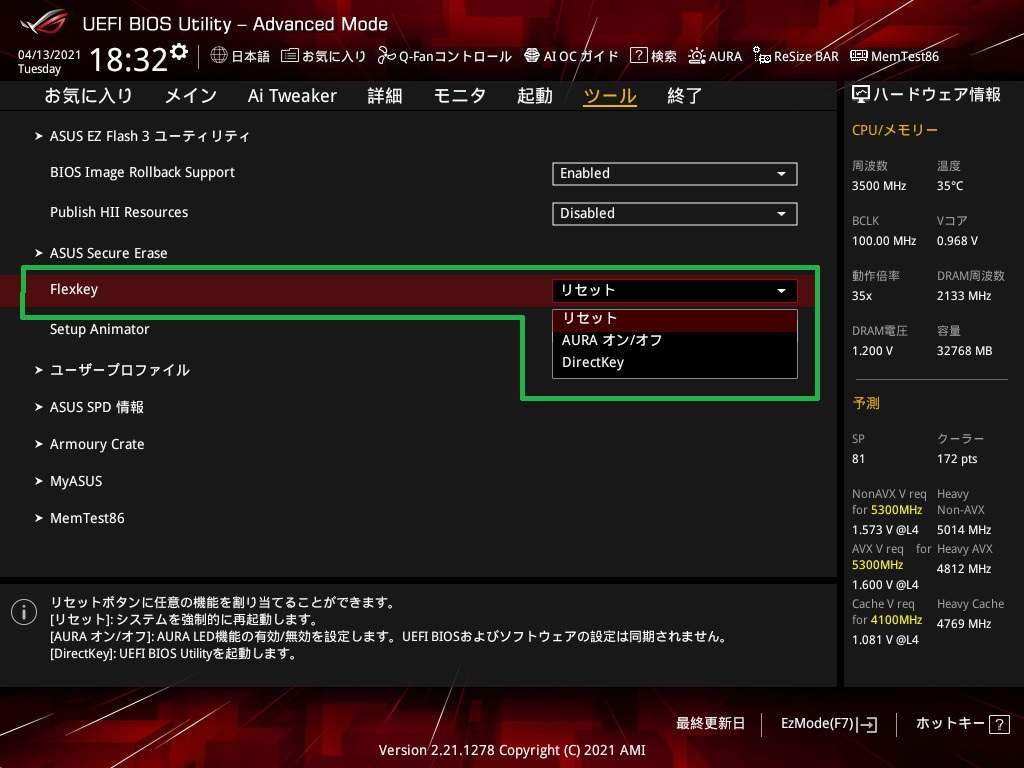
Task: Open ReSize BAR icon
Action: (x=761, y=56)
